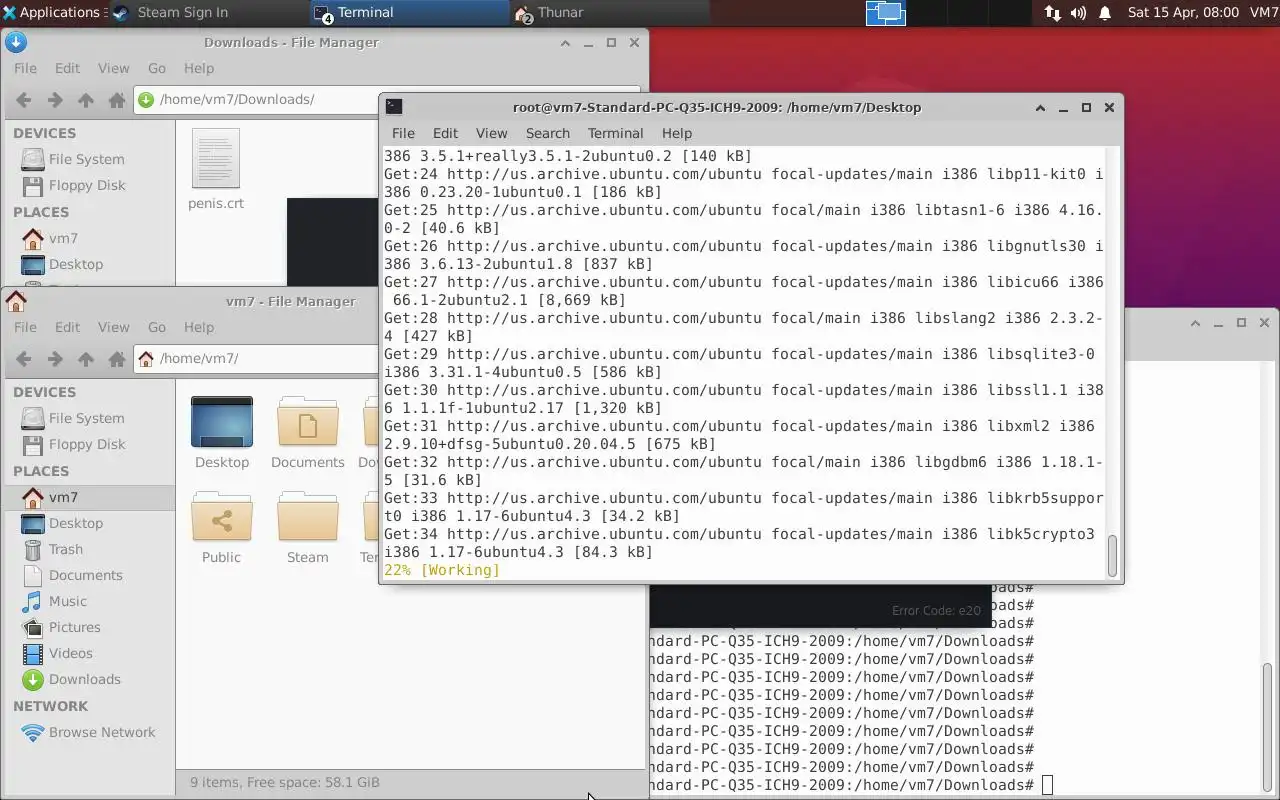Open the Applications menu in top panel

point(52,12)
